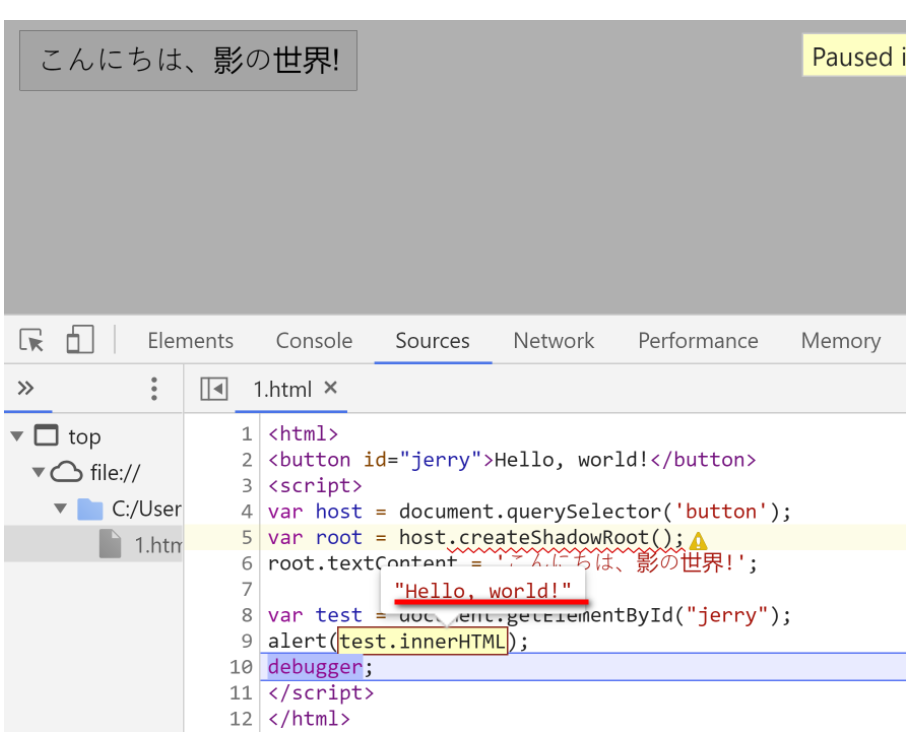This screenshot has width=919, height=734.
Task: Click the window frame icon beside top
Action: (46, 436)
